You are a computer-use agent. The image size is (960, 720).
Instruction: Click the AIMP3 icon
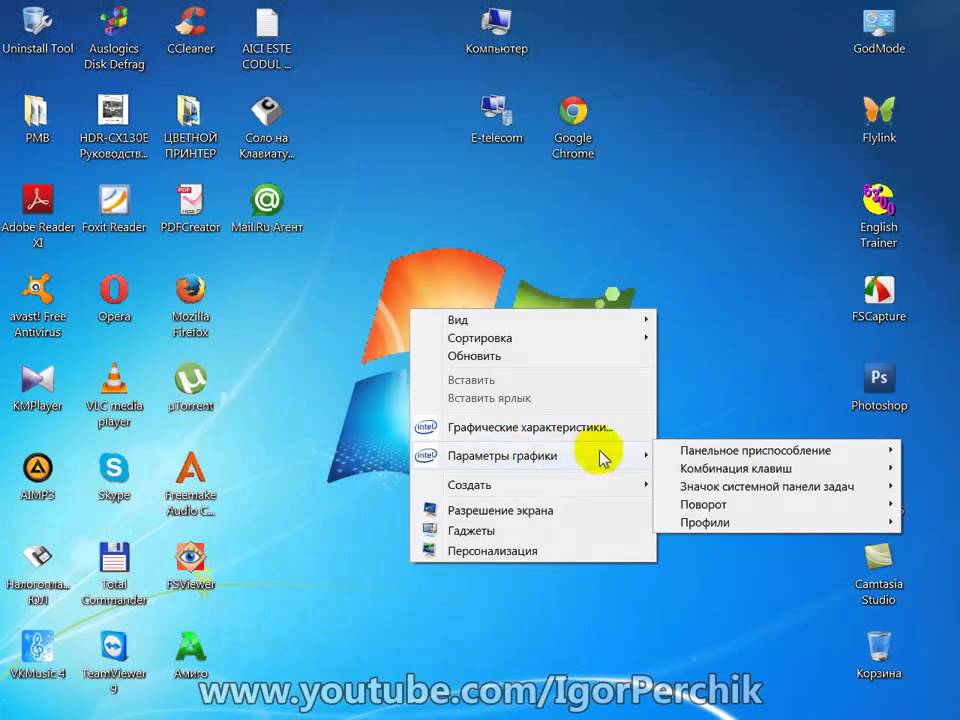point(37,468)
